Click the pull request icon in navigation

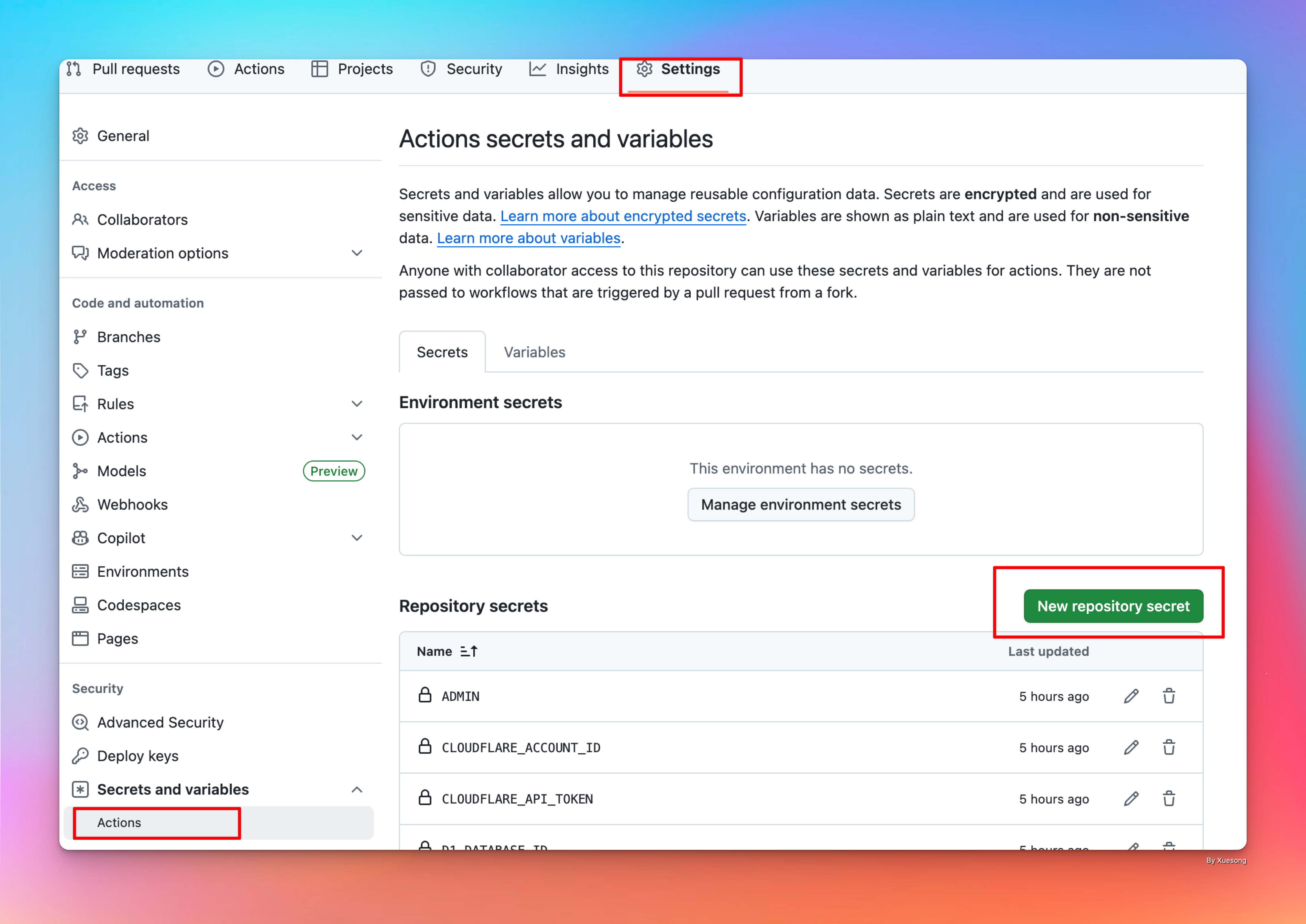(x=73, y=69)
